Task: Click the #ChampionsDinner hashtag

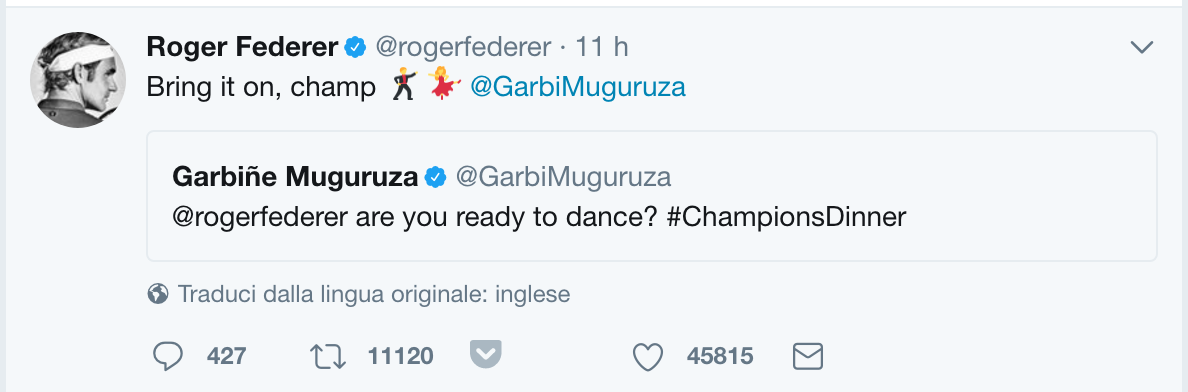Action: (786, 218)
